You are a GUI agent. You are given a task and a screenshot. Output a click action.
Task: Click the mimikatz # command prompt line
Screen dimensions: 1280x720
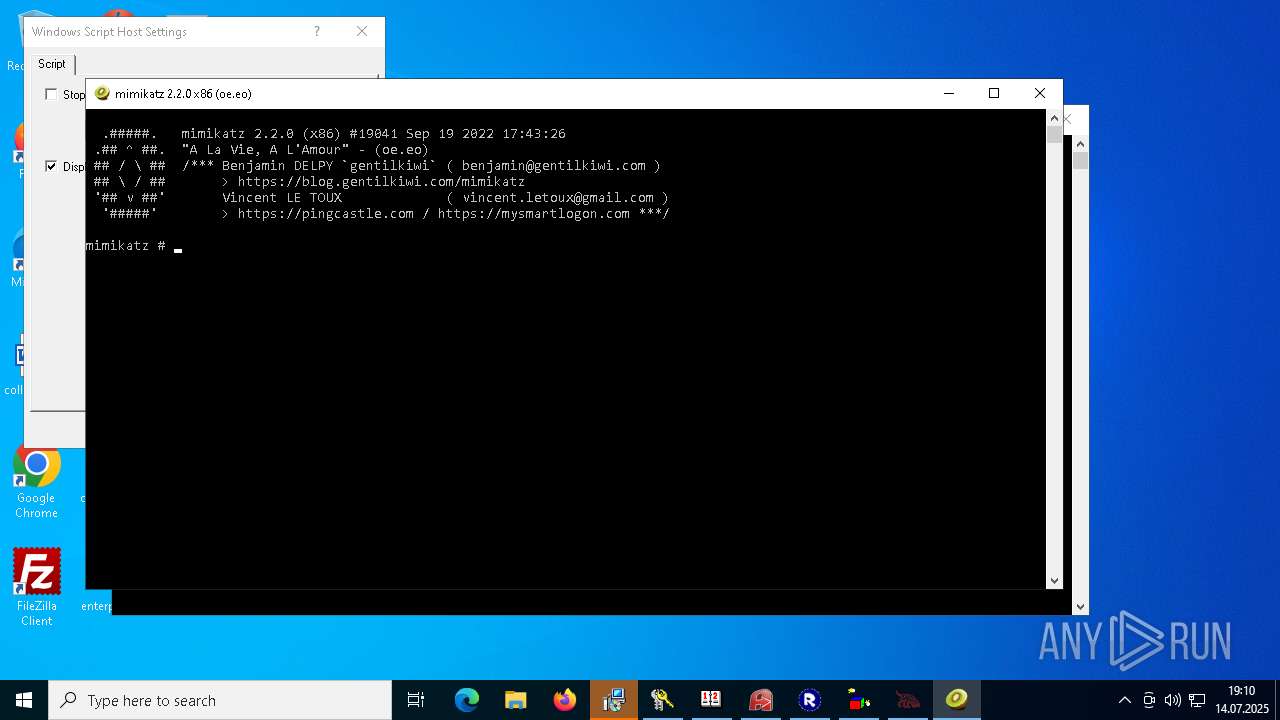point(134,246)
